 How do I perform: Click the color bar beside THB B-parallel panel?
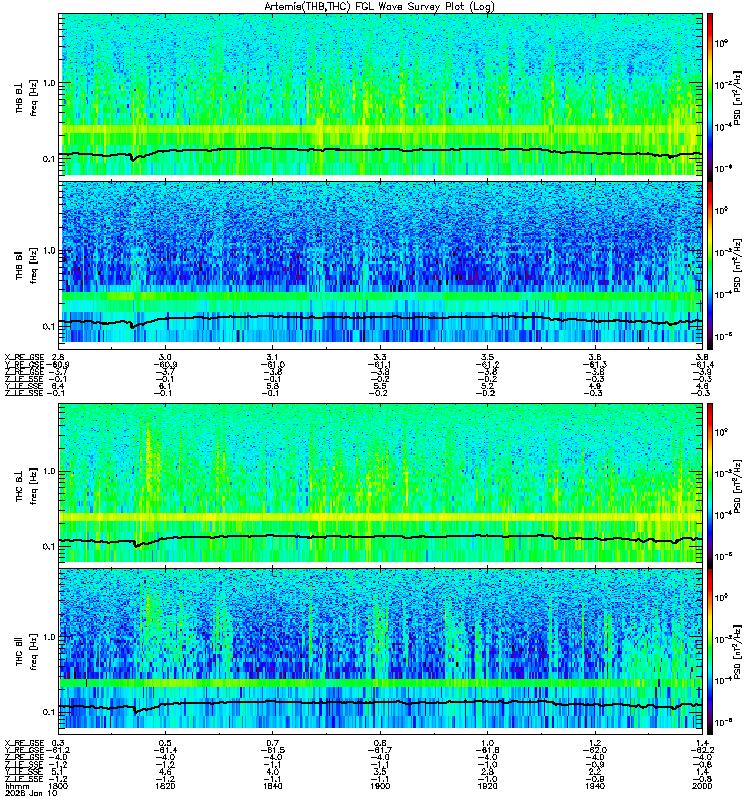(710, 265)
